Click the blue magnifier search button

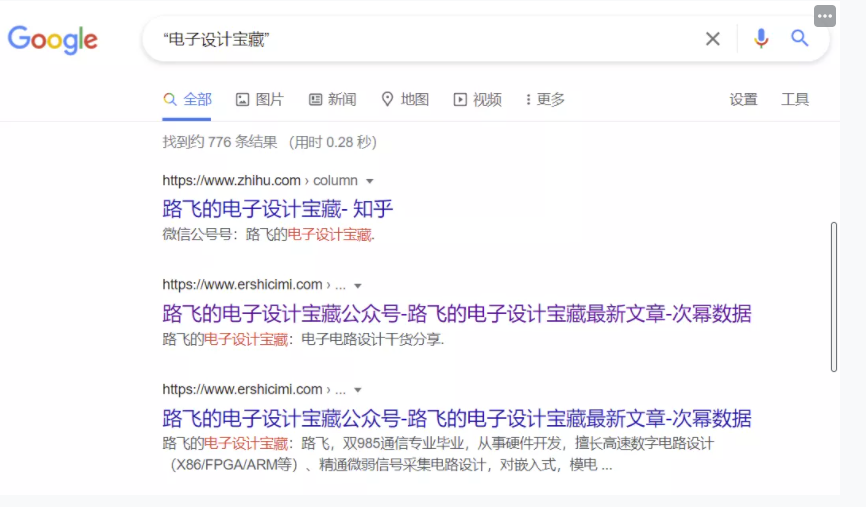pos(799,38)
